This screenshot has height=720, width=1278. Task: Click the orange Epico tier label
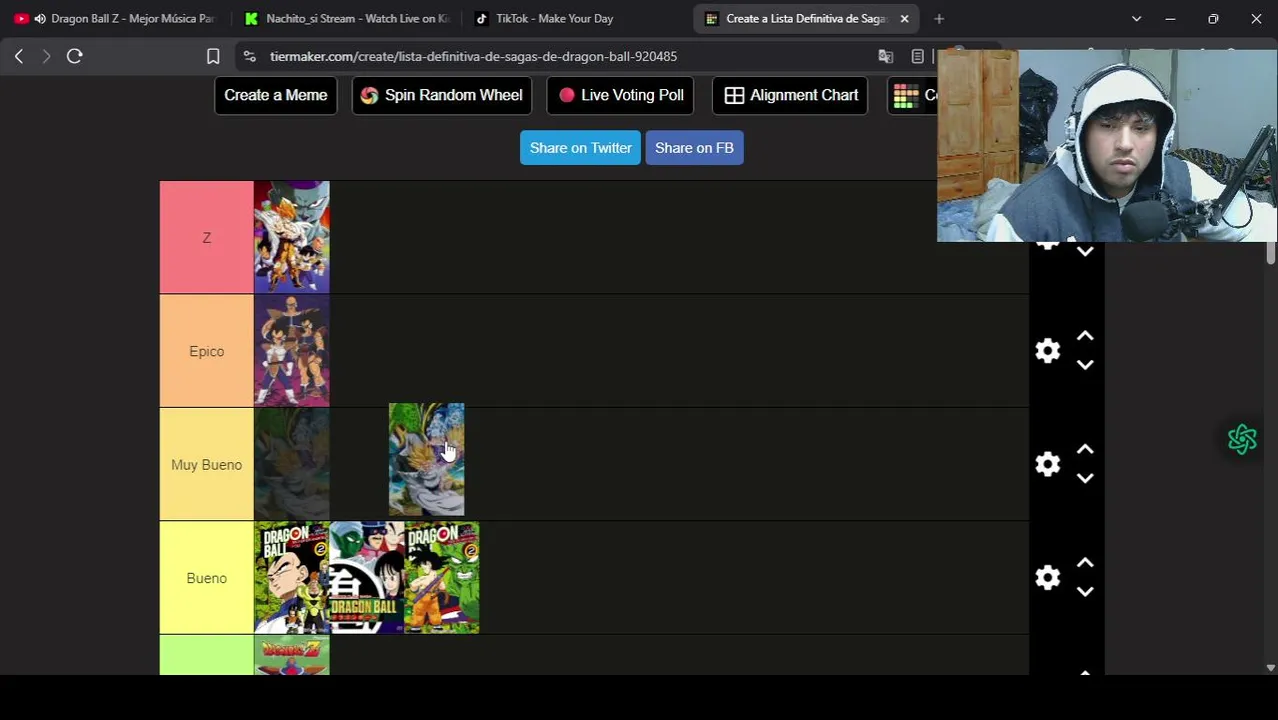207,351
